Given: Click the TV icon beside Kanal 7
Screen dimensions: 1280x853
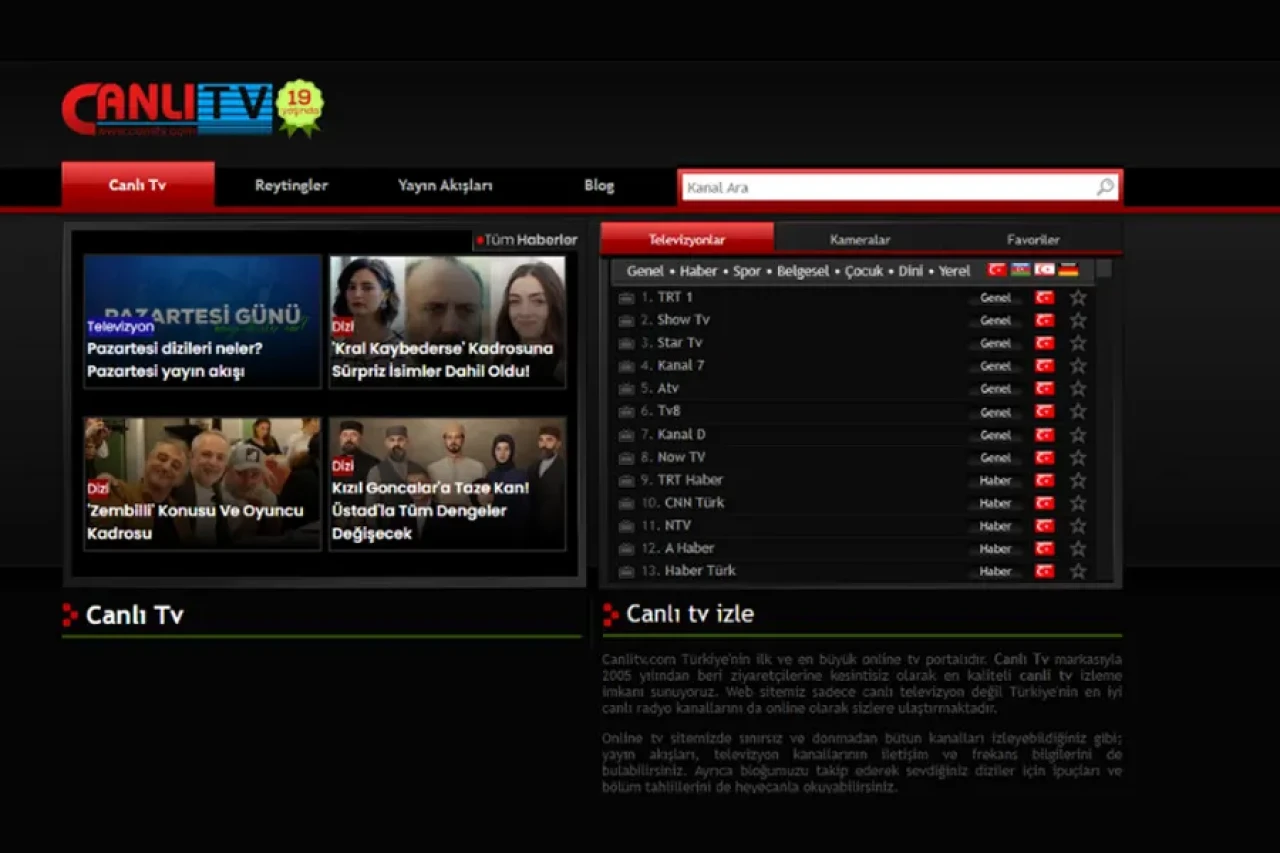Looking at the screenshot, I should click(x=627, y=366).
